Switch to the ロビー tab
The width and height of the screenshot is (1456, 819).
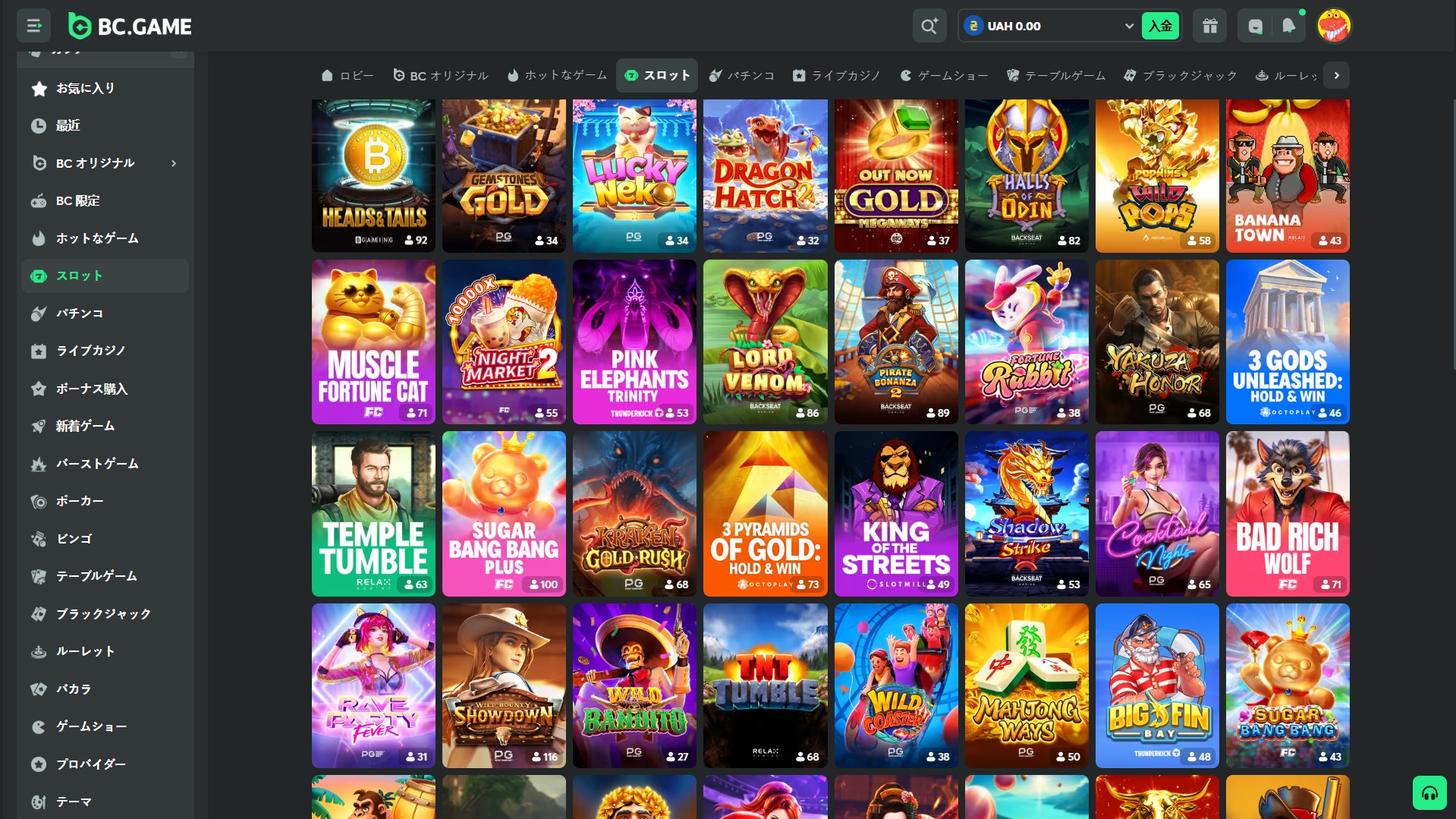(x=347, y=75)
